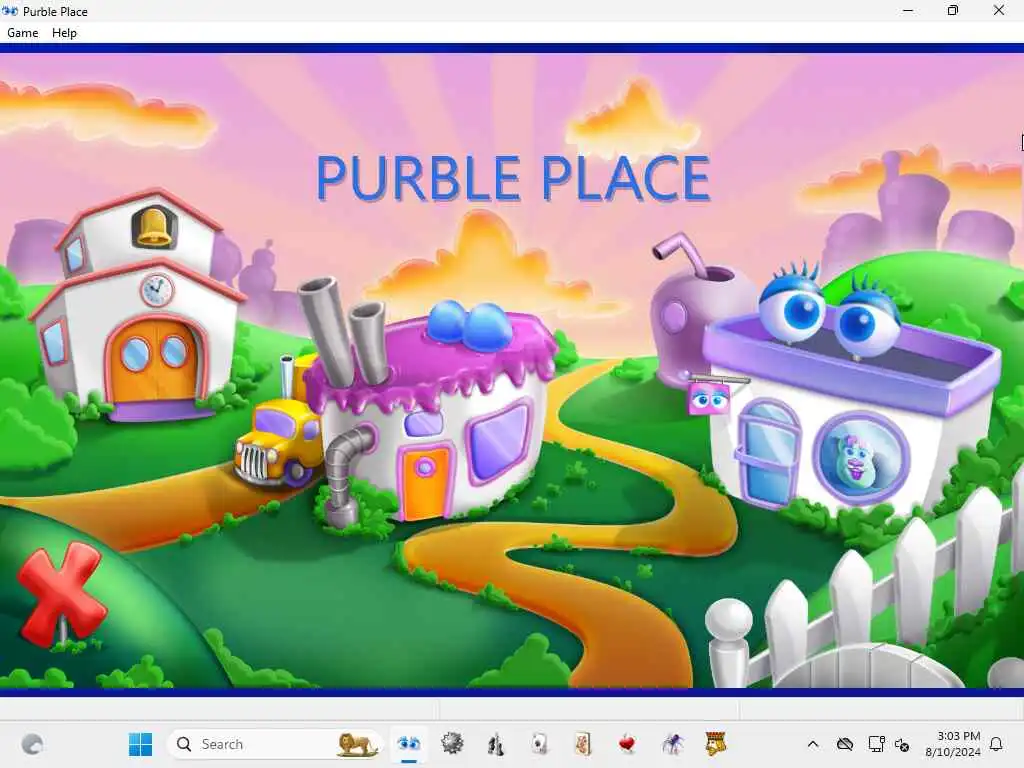Click the muted volume tray icon
This screenshot has height=768, width=1024.
point(902,744)
